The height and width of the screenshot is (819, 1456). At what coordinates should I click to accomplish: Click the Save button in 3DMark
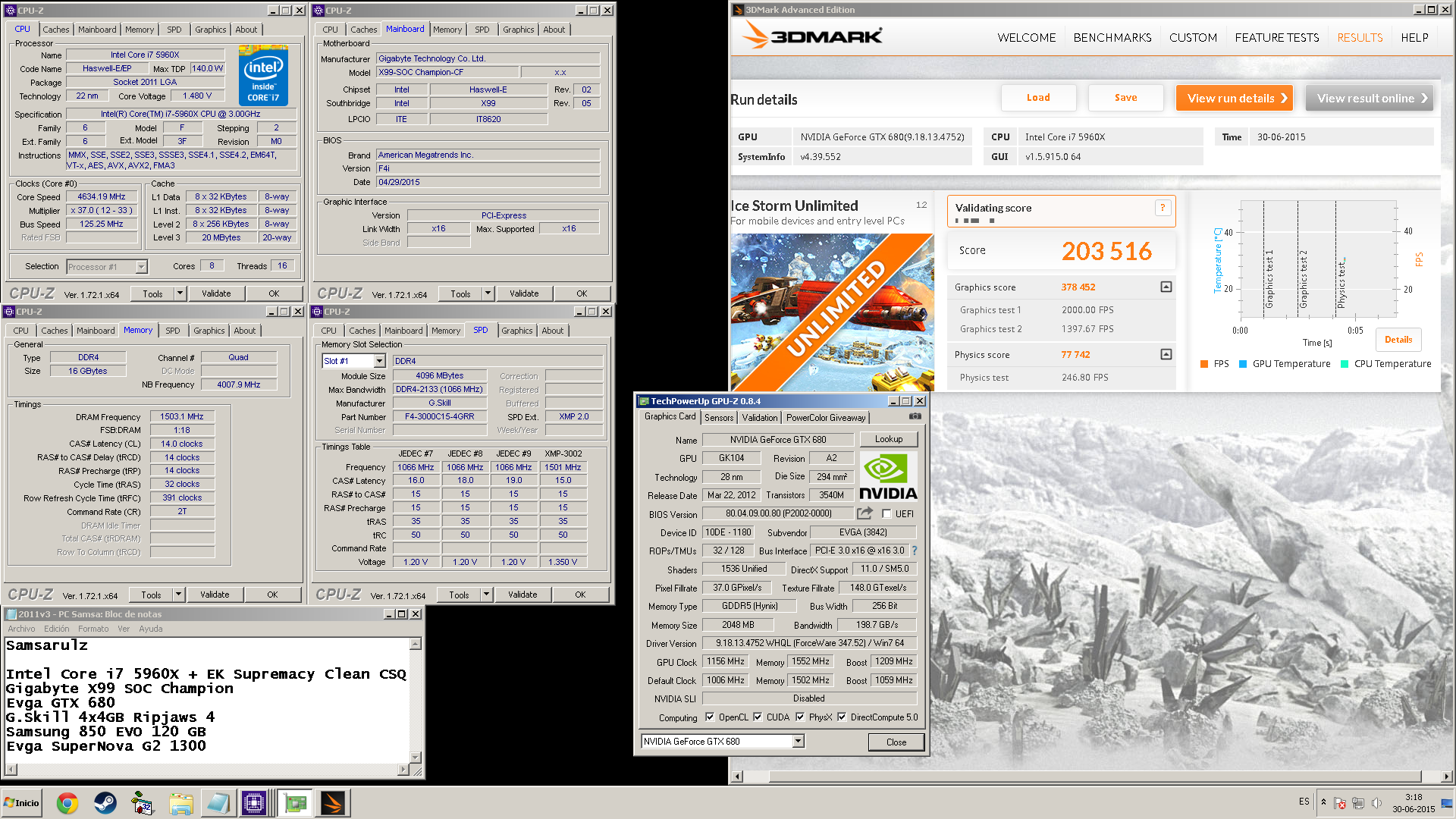[x=1125, y=98]
